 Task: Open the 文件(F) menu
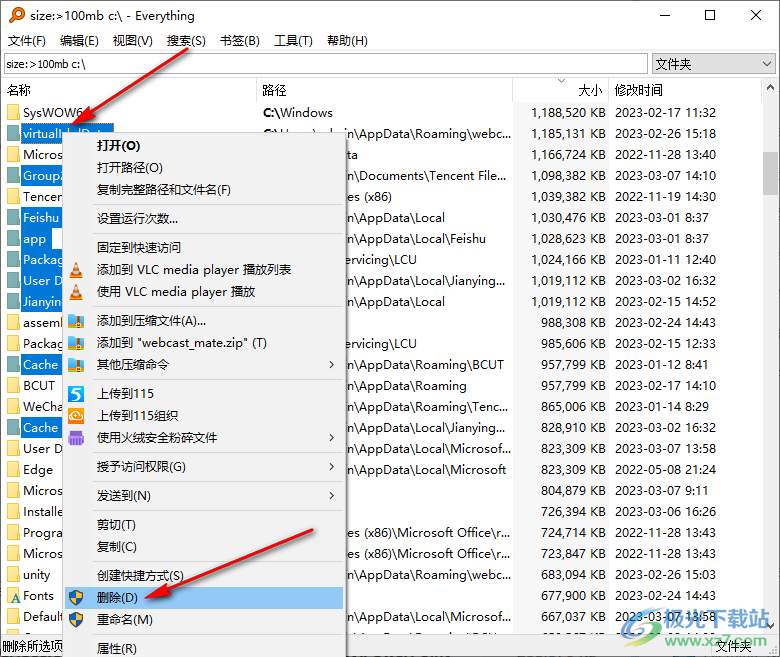pyautogui.click(x=27, y=41)
